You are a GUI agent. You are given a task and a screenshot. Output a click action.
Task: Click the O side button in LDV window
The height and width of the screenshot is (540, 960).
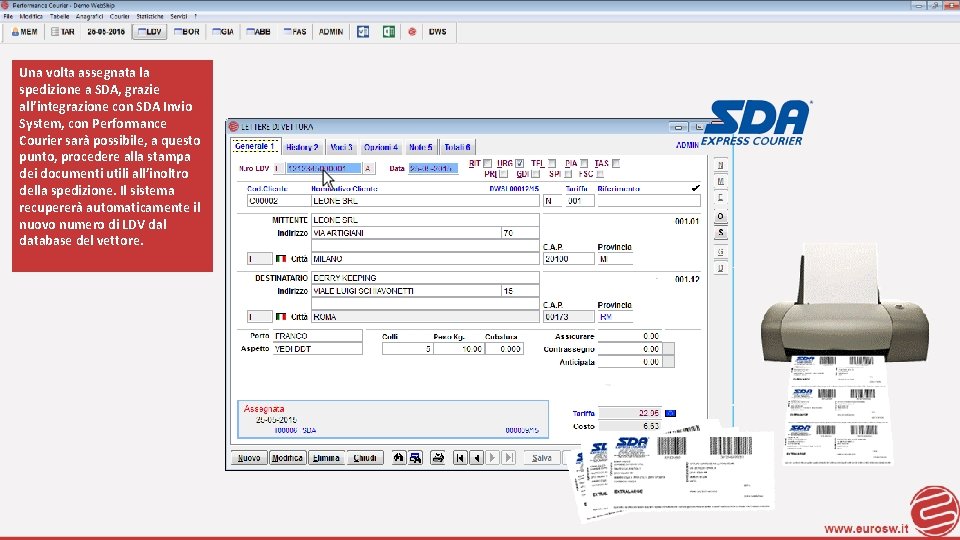[721, 216]
